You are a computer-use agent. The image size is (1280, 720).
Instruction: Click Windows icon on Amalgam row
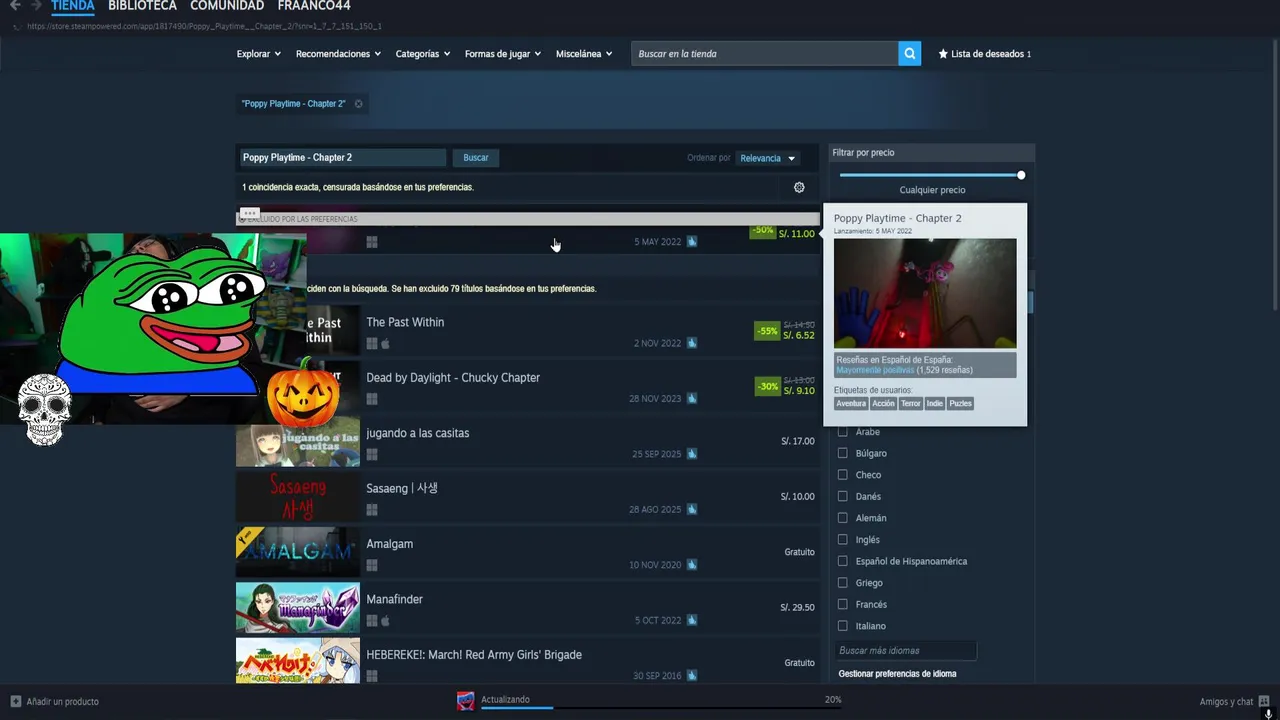(x=372, y=565)
